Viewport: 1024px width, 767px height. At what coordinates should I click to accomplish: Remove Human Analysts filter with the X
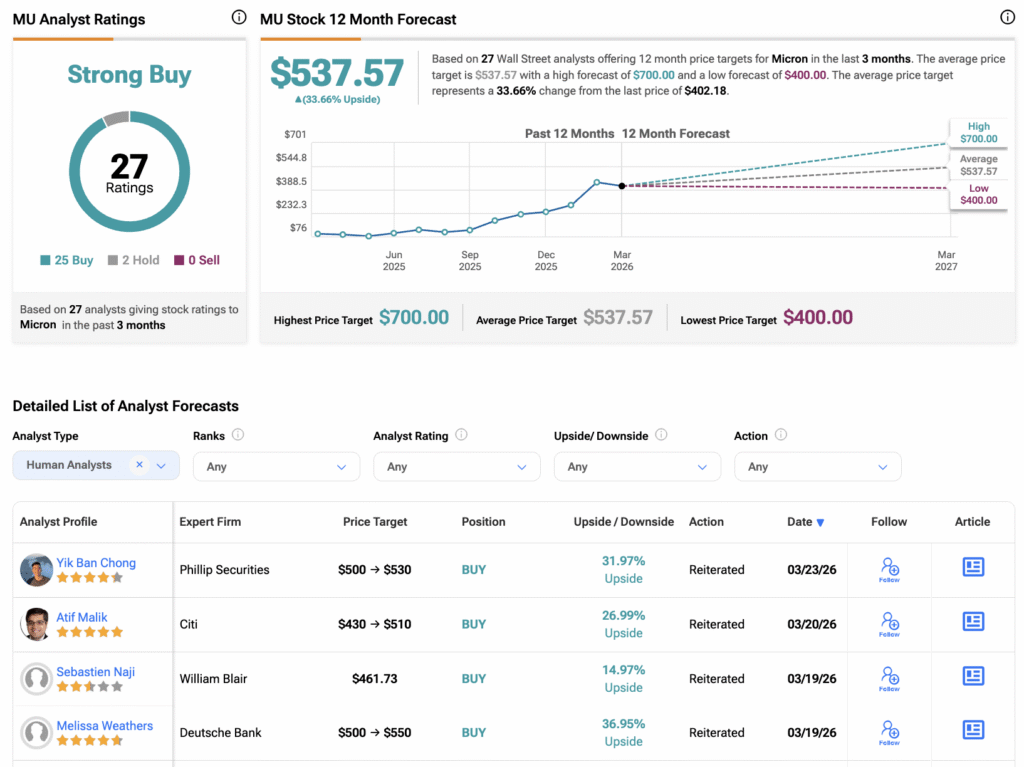click(x=139, y=465)
